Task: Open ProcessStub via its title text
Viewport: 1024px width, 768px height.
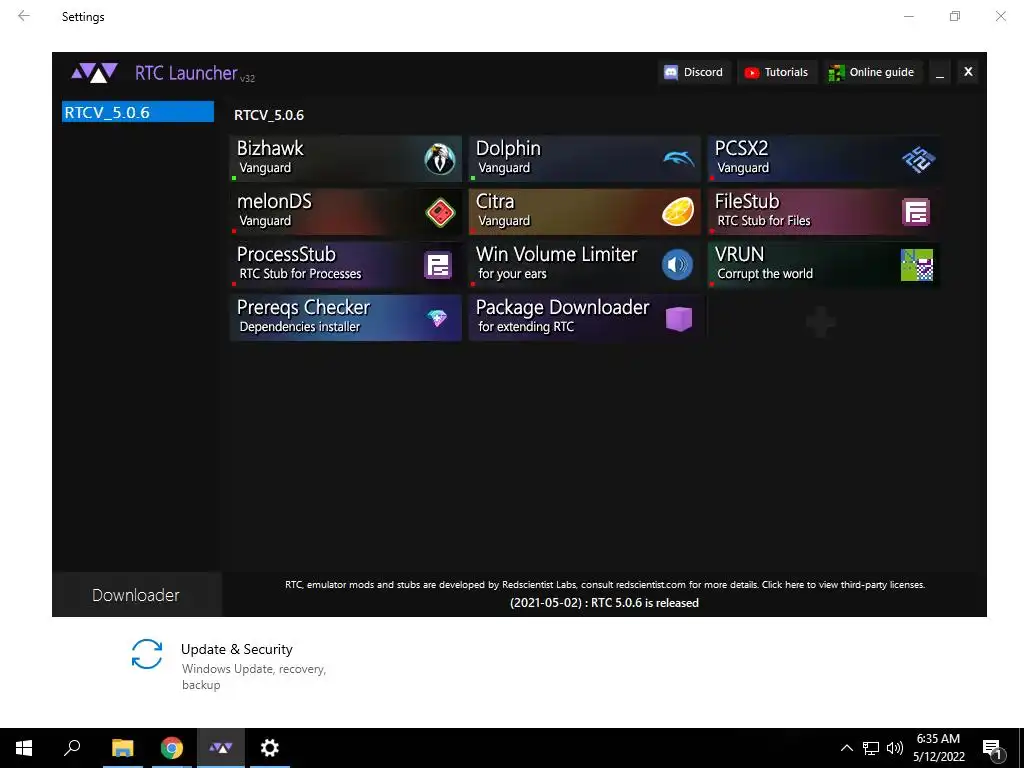Action: point(286,254)
